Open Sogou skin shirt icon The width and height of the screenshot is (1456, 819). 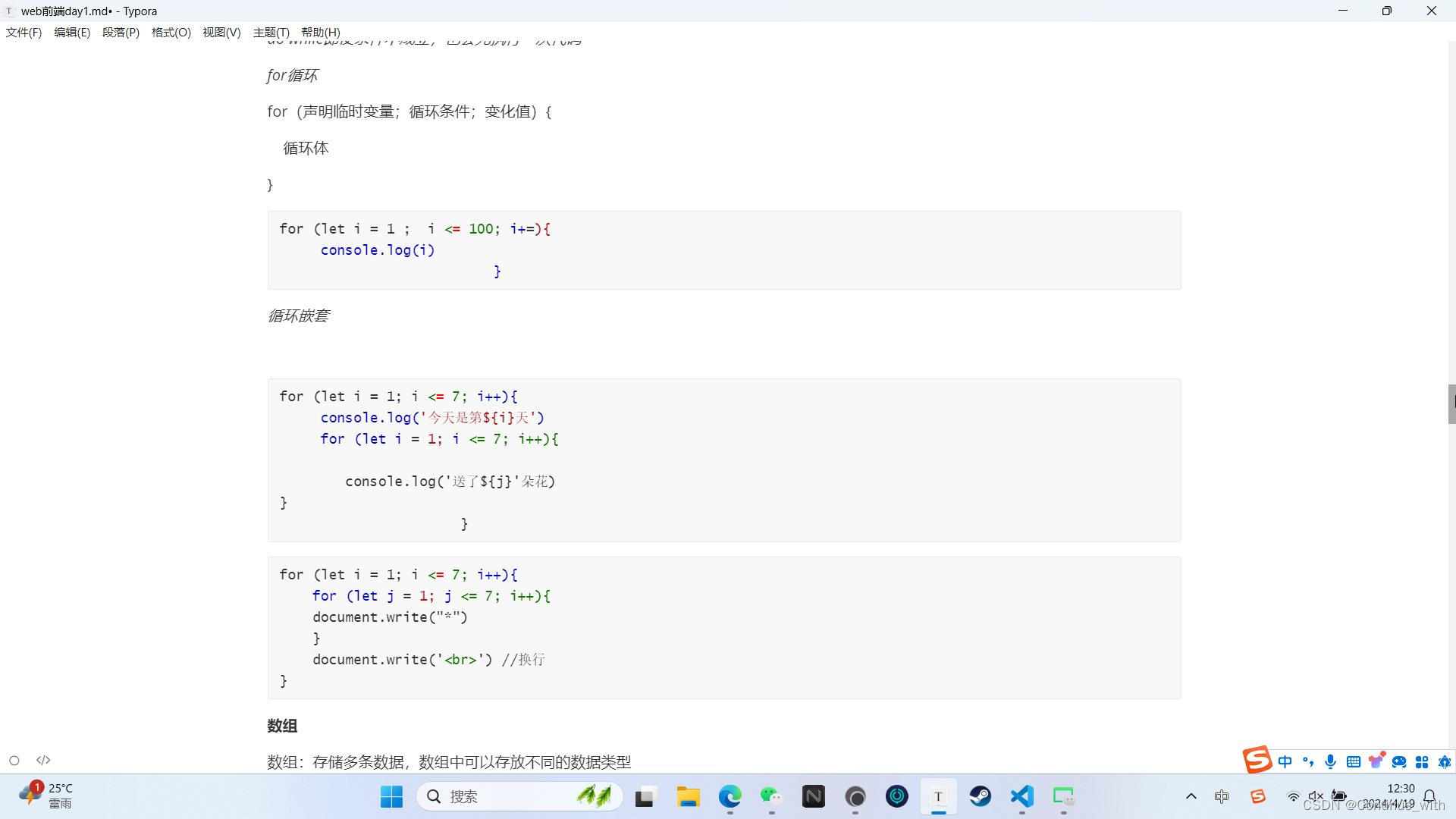point(1376,761)
